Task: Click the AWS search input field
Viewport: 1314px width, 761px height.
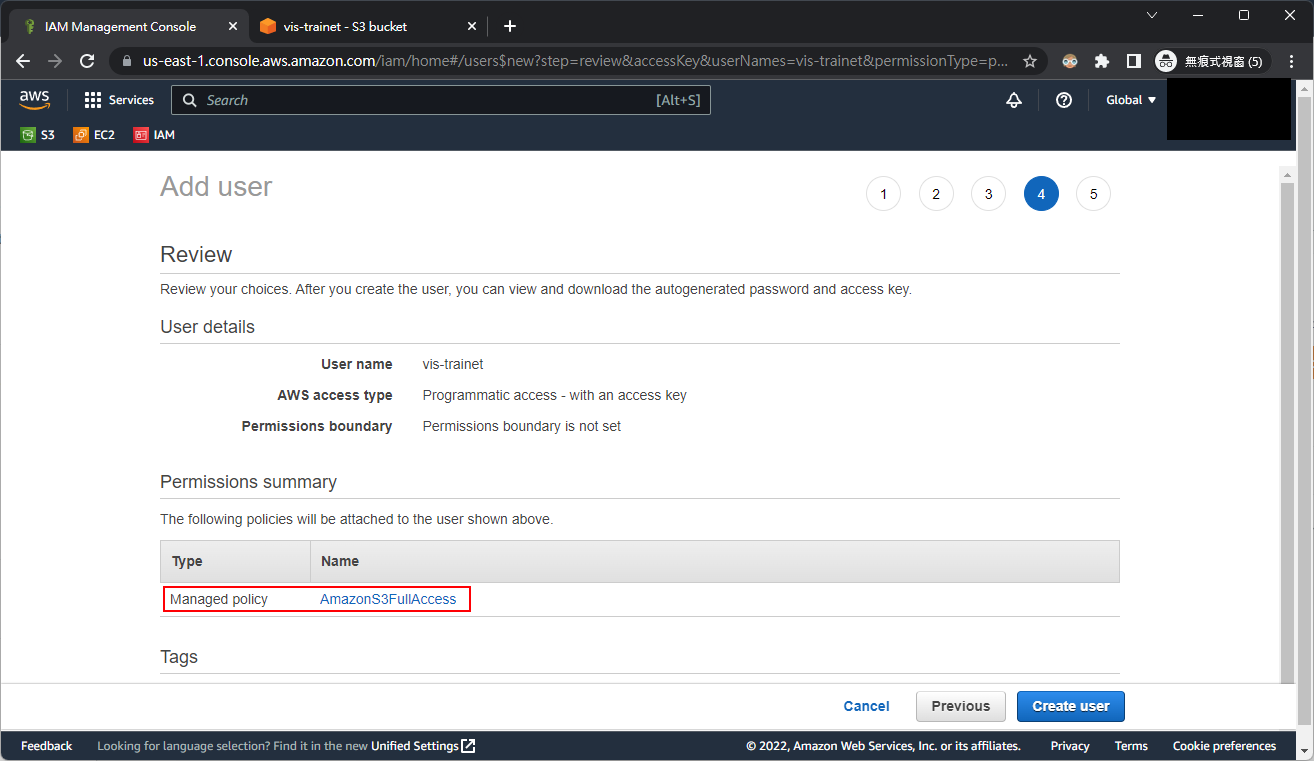Action: [441, 100]
